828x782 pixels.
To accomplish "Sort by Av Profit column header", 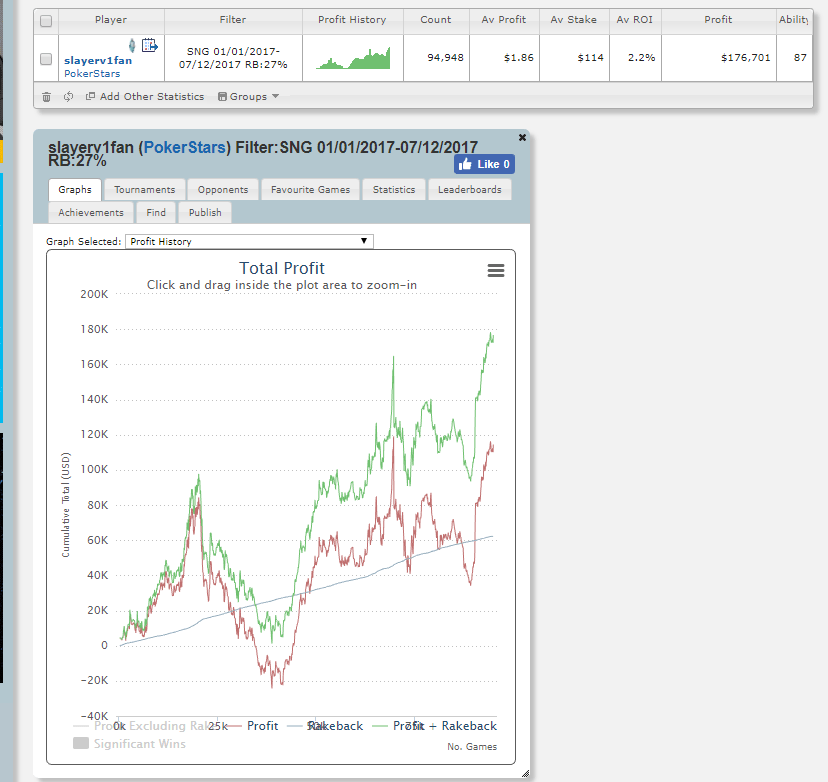I will pos(504,20).
